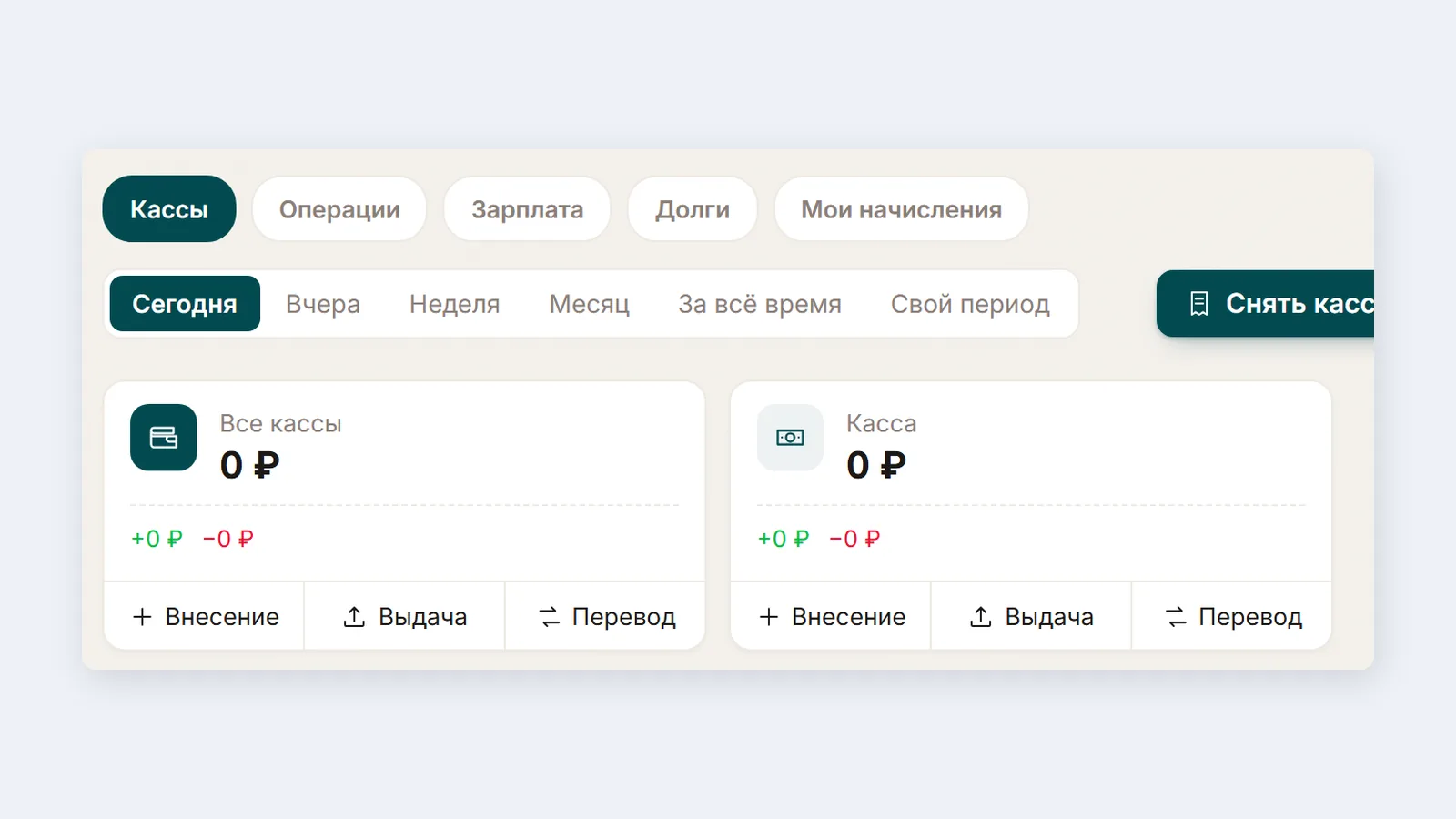
Task: Open the Зарплата tab
Action: click(x=527, y=209)
